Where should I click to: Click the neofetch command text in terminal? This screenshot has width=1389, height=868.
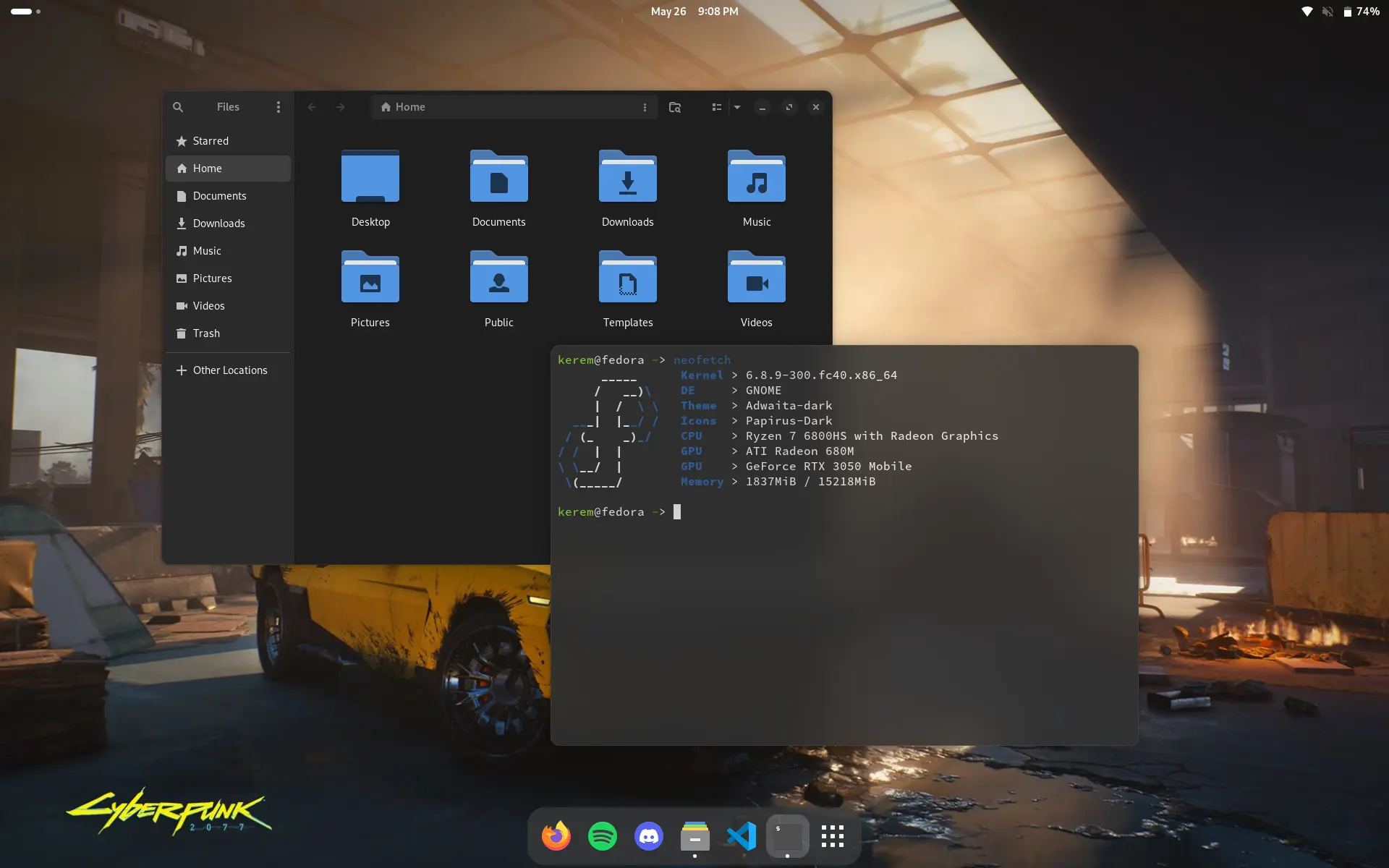(x=702, y=360)
